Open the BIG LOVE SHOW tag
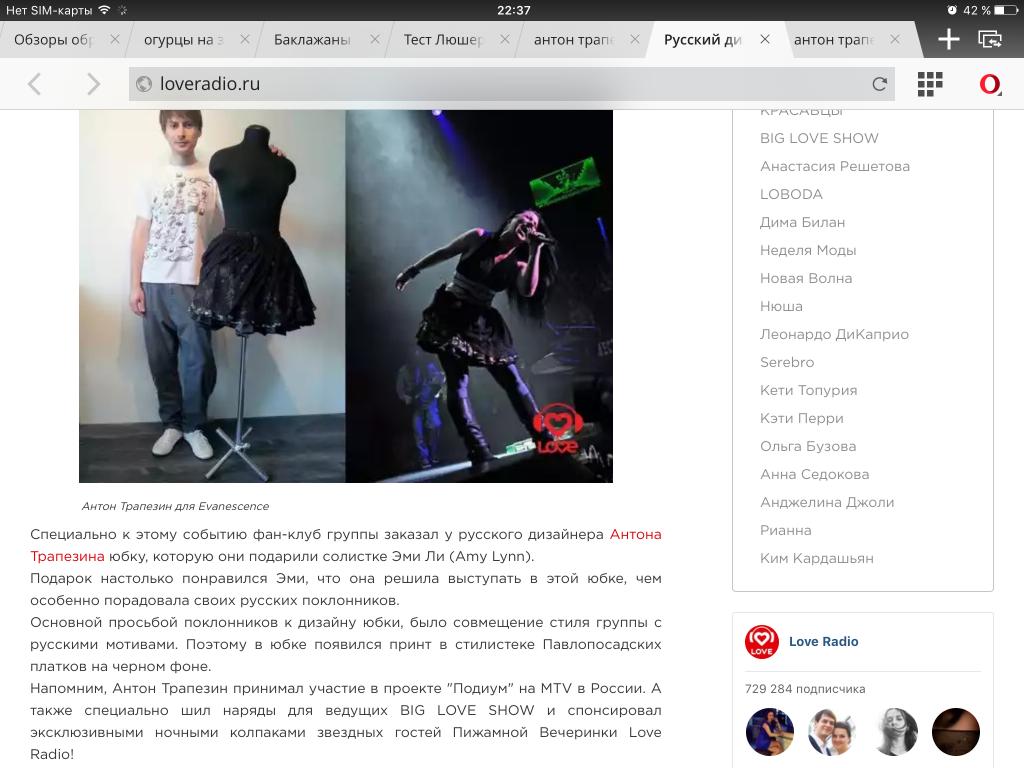The width and height of the screenshot is (1024, 768). [x=819, y=138]
